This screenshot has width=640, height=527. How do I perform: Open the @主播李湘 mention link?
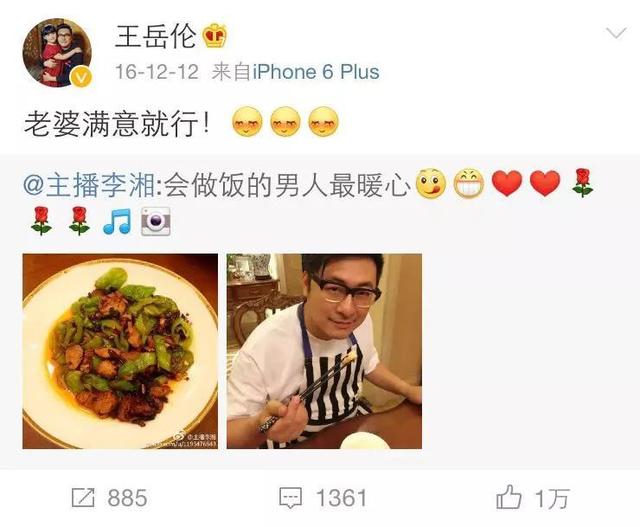[x=89, y=185]
